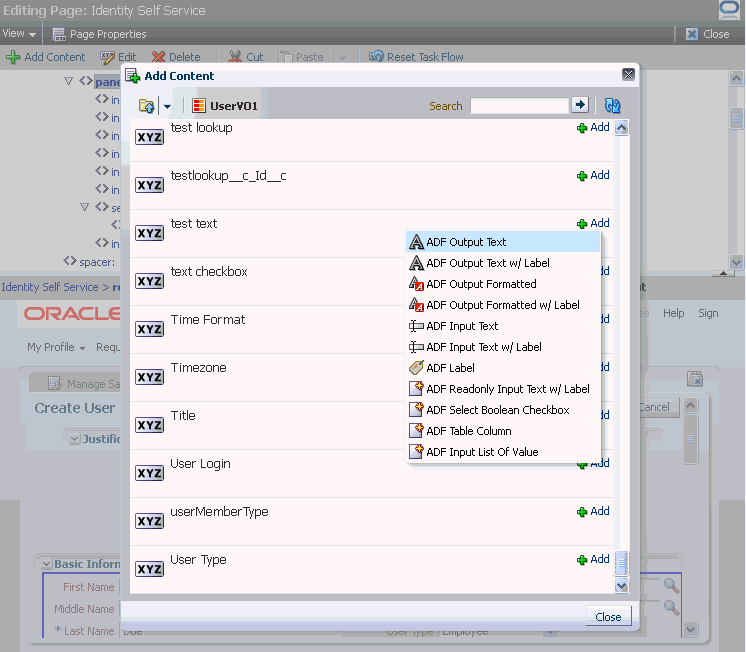Click XYZ icon of test lookup

pyautogui.click(x=149, y=137)
